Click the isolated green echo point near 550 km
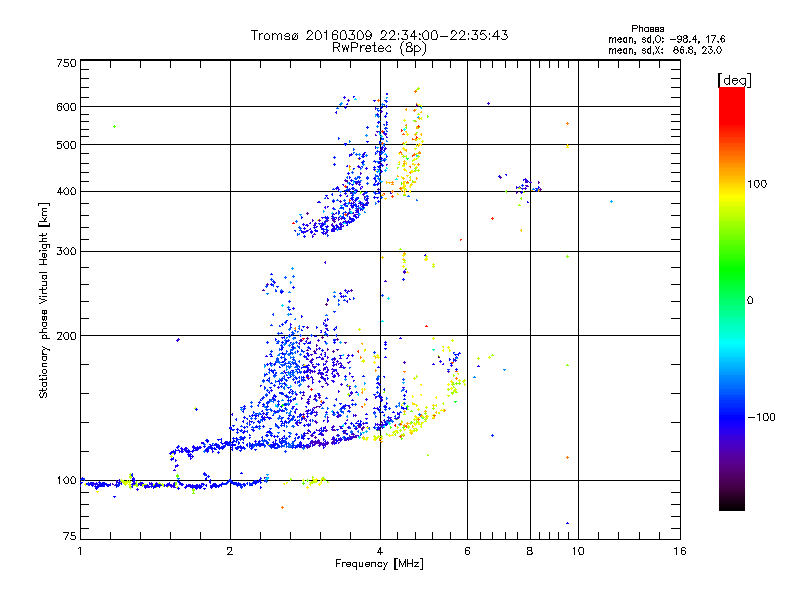This screenshot has width=800, height=600. click(115, 127)
